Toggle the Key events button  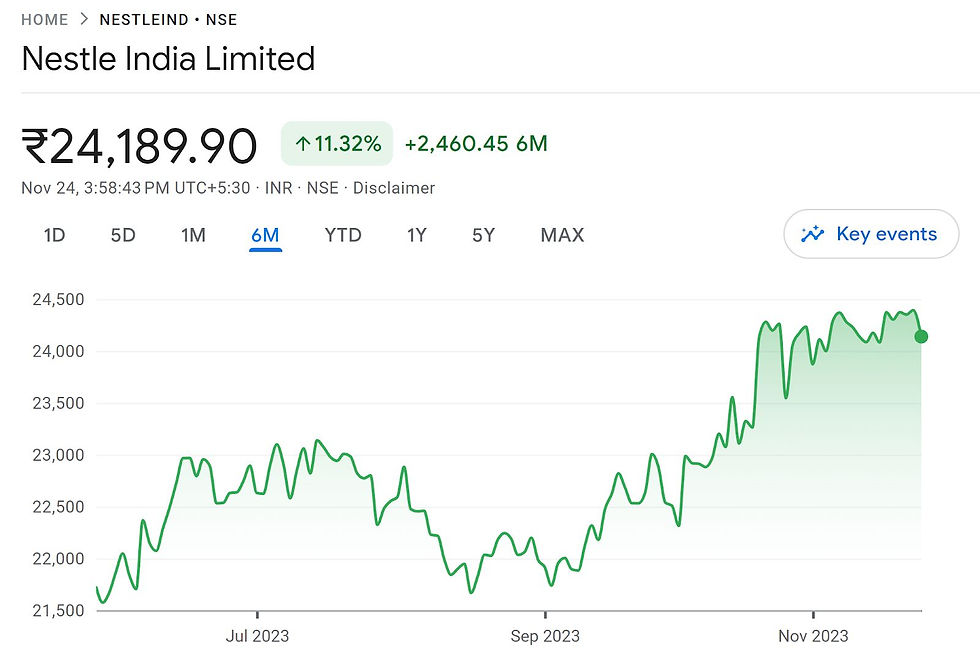coord(871,235)
